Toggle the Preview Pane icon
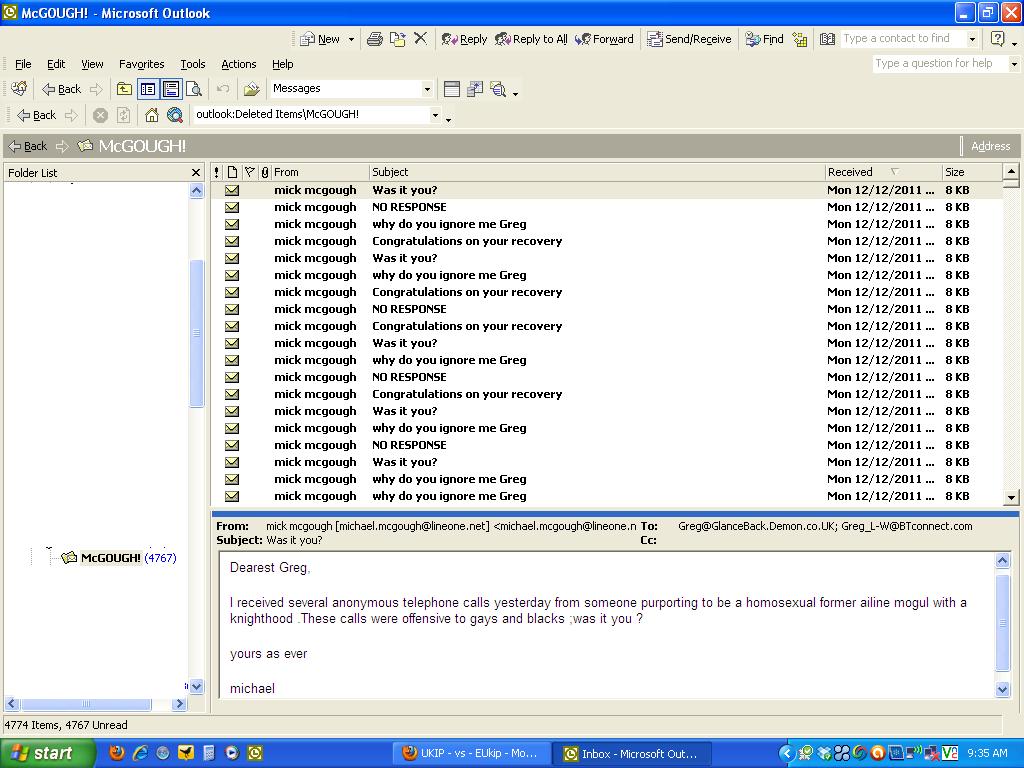1024x768 pixels. (x=171, y=89)
